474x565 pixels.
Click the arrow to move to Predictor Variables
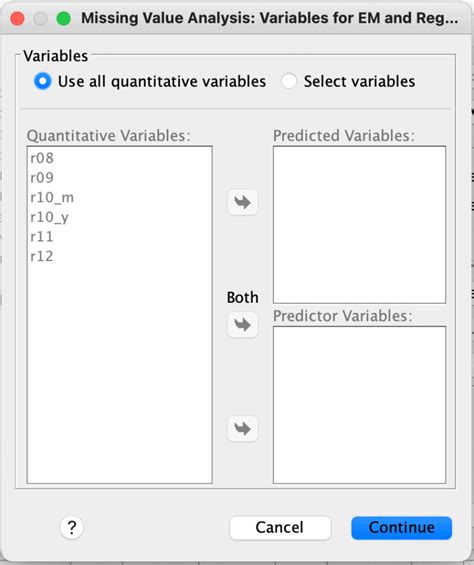[x=243, y=429]
